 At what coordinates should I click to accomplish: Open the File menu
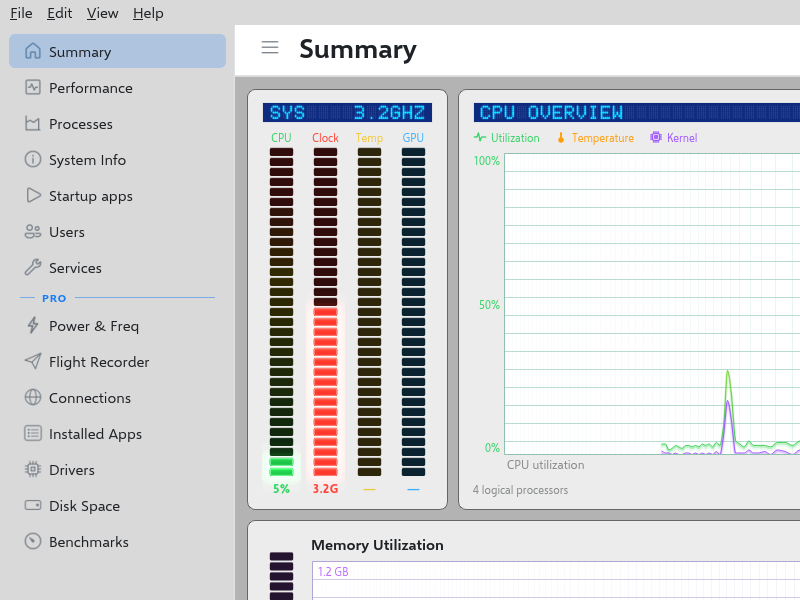click(21, 13)
